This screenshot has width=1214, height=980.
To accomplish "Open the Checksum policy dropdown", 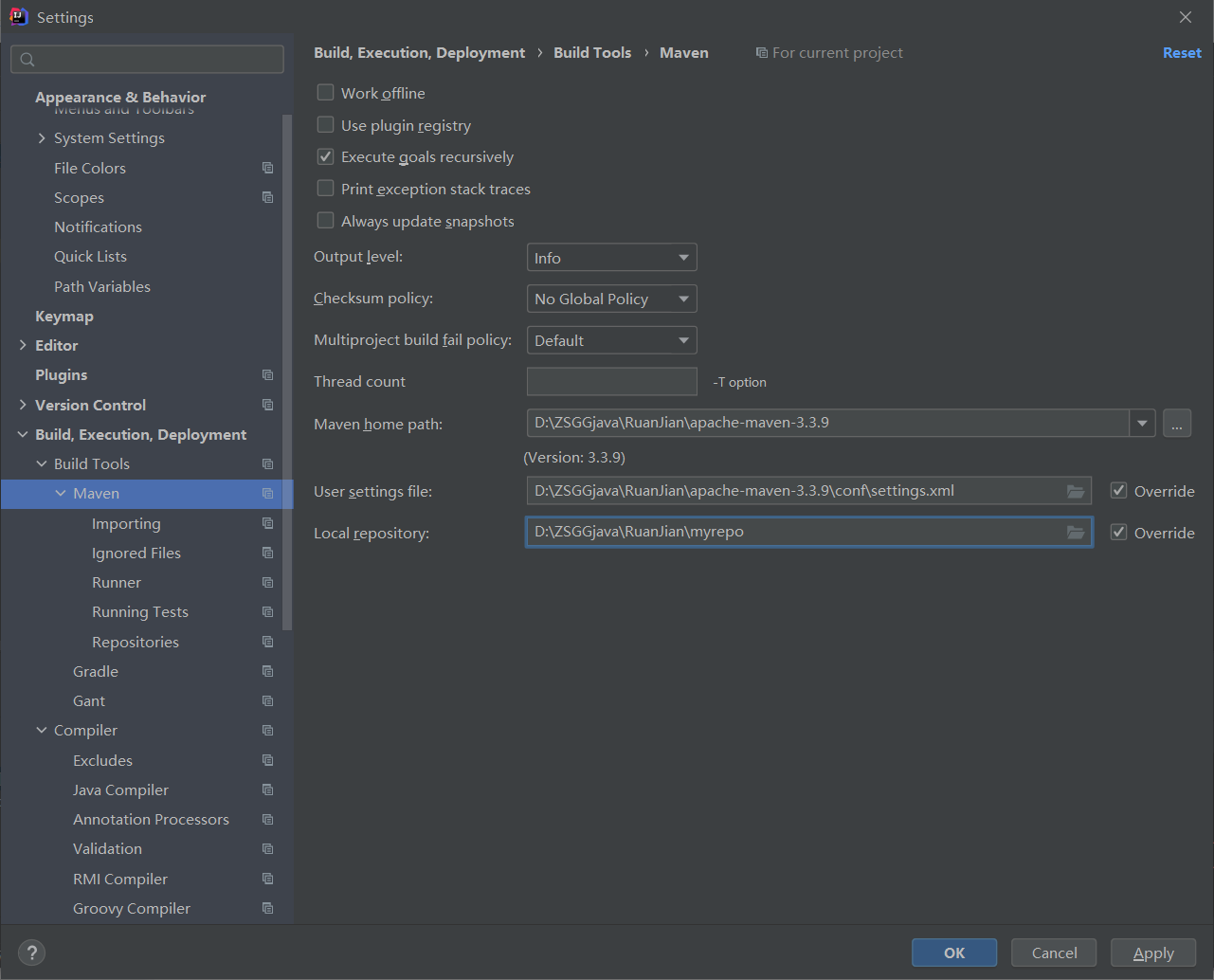I will (611, 299).
